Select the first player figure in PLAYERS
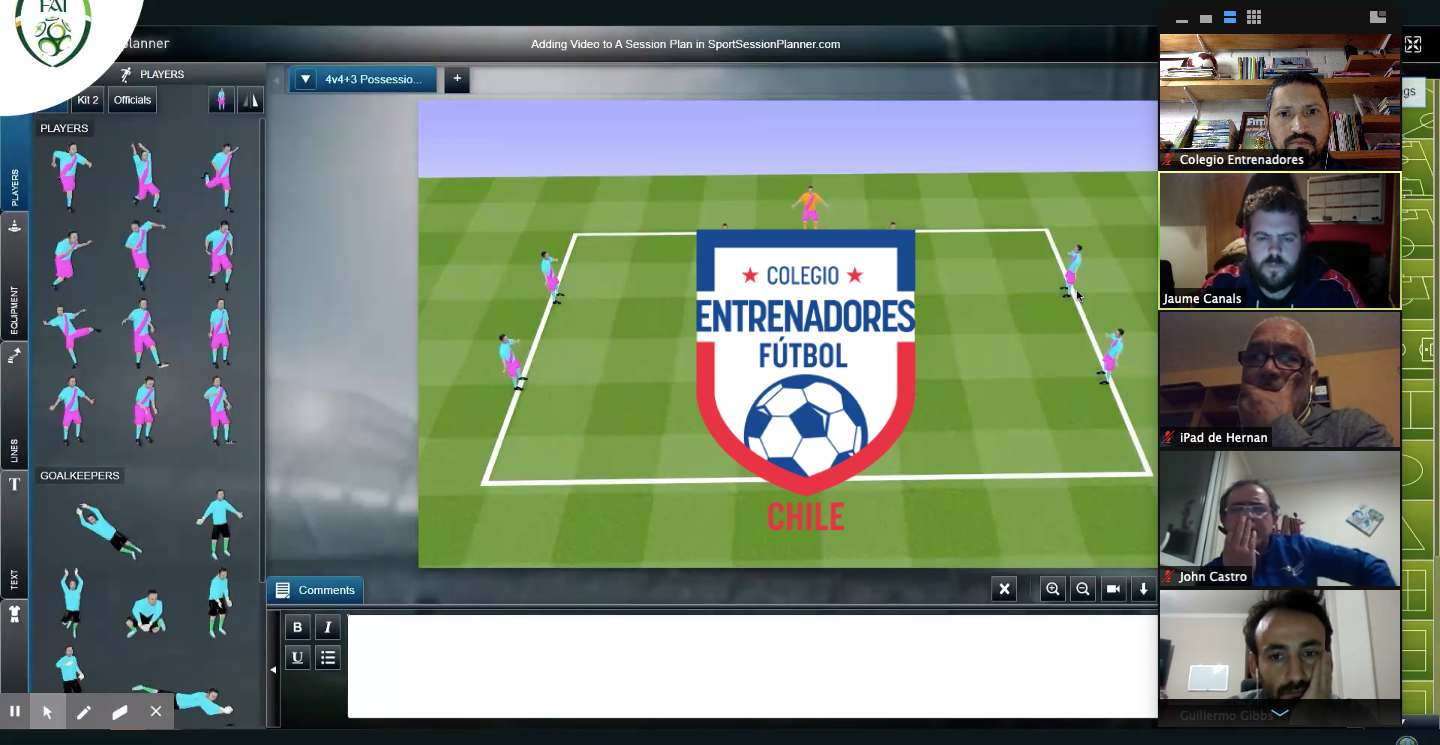Screen dimensions: 1440x745 pos(71,177)
